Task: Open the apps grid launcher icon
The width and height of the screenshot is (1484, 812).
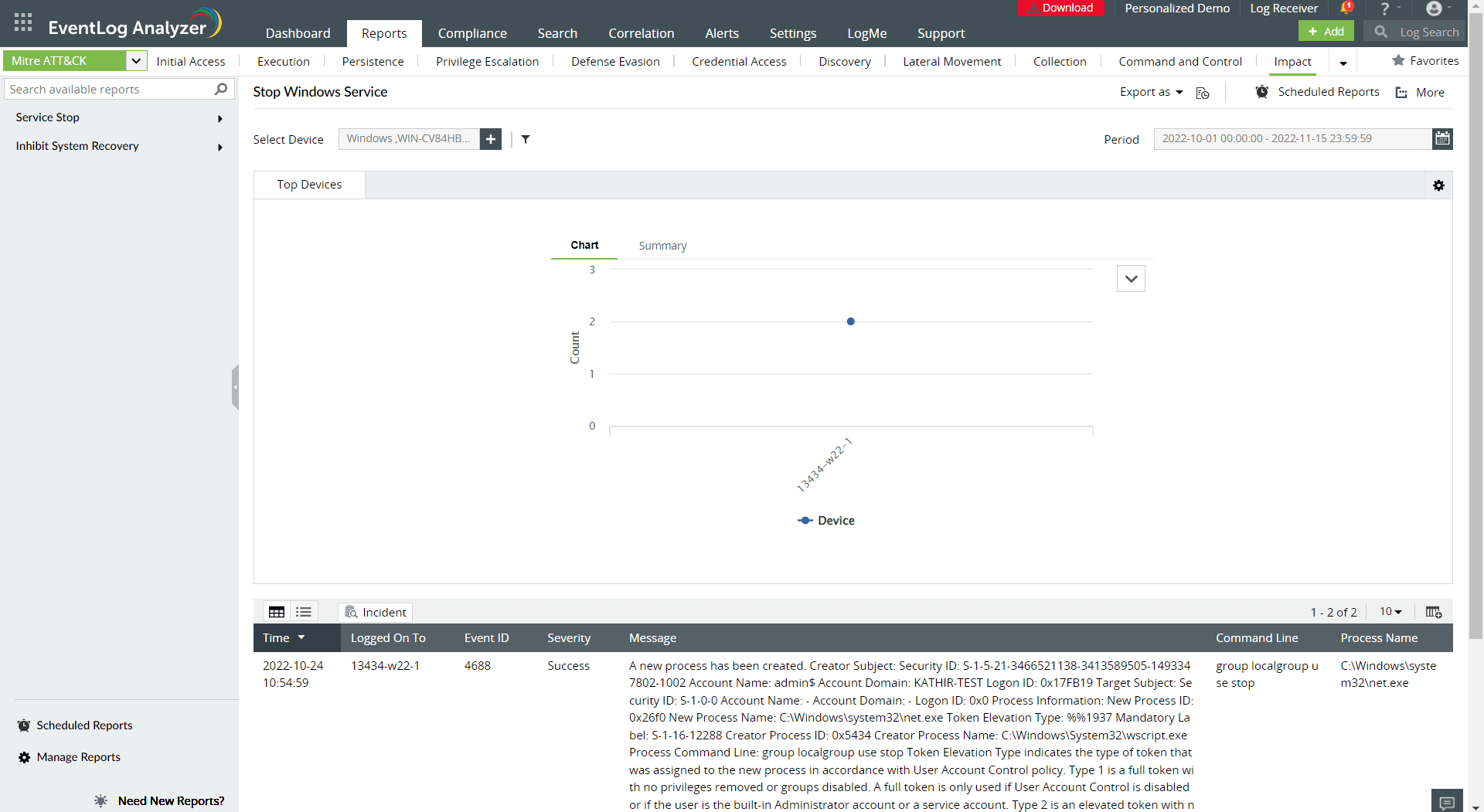Action: [23, 22]
